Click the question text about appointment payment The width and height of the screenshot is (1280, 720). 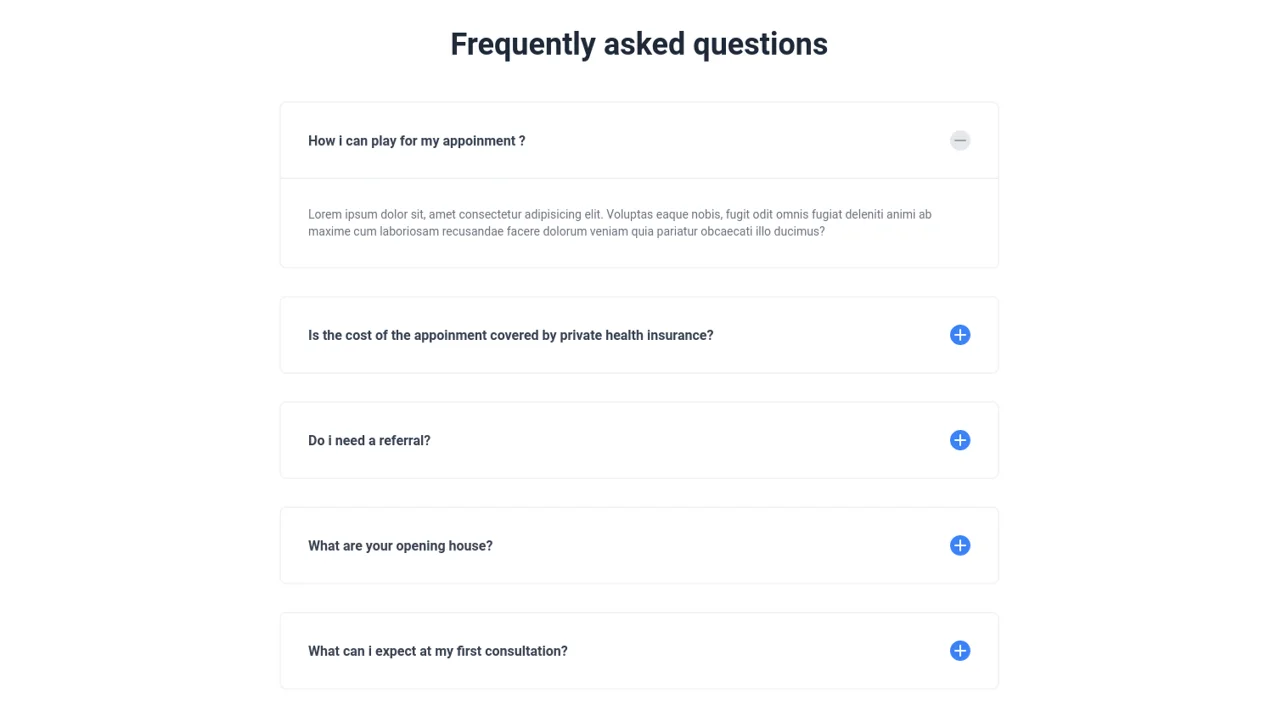(x=416, y=140)
